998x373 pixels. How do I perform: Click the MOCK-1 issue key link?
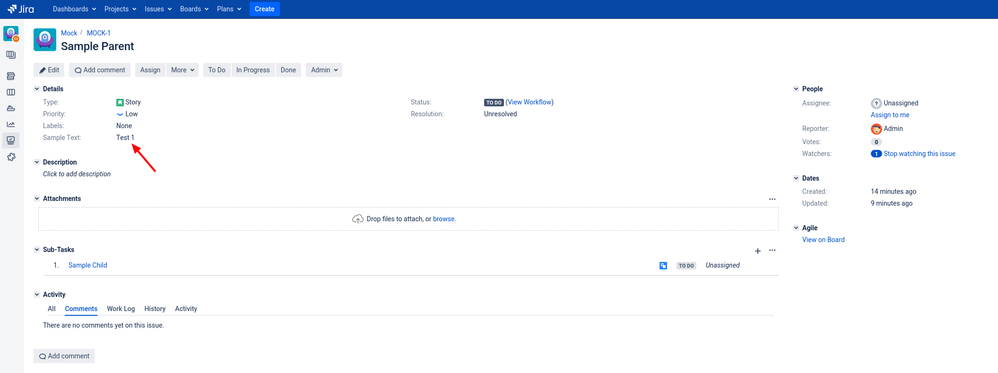click(x=99, y=33)
